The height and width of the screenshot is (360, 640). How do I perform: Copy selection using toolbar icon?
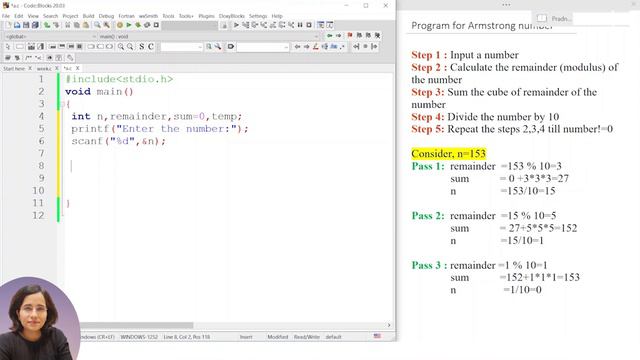[x=77, y=25]
